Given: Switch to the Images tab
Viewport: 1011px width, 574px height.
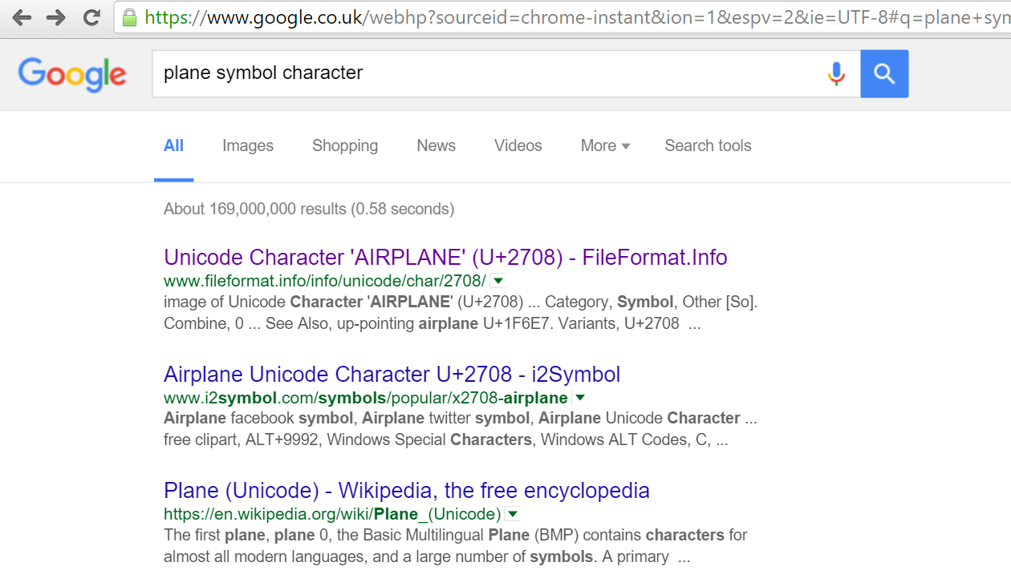Looking at the screenshot, I should point(248,146).
